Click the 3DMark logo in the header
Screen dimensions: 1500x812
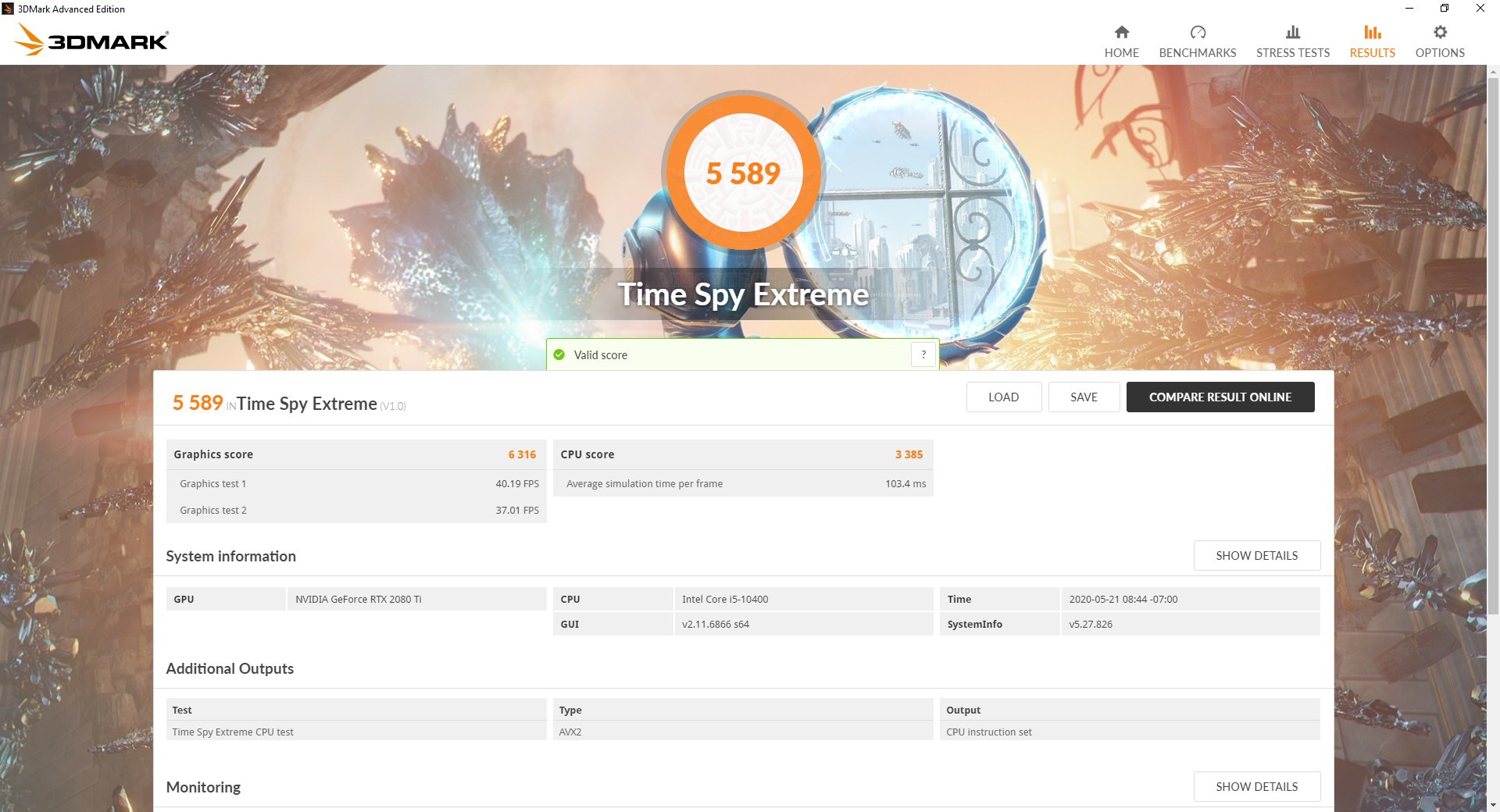pyautogui.click(x=92, y=39)
